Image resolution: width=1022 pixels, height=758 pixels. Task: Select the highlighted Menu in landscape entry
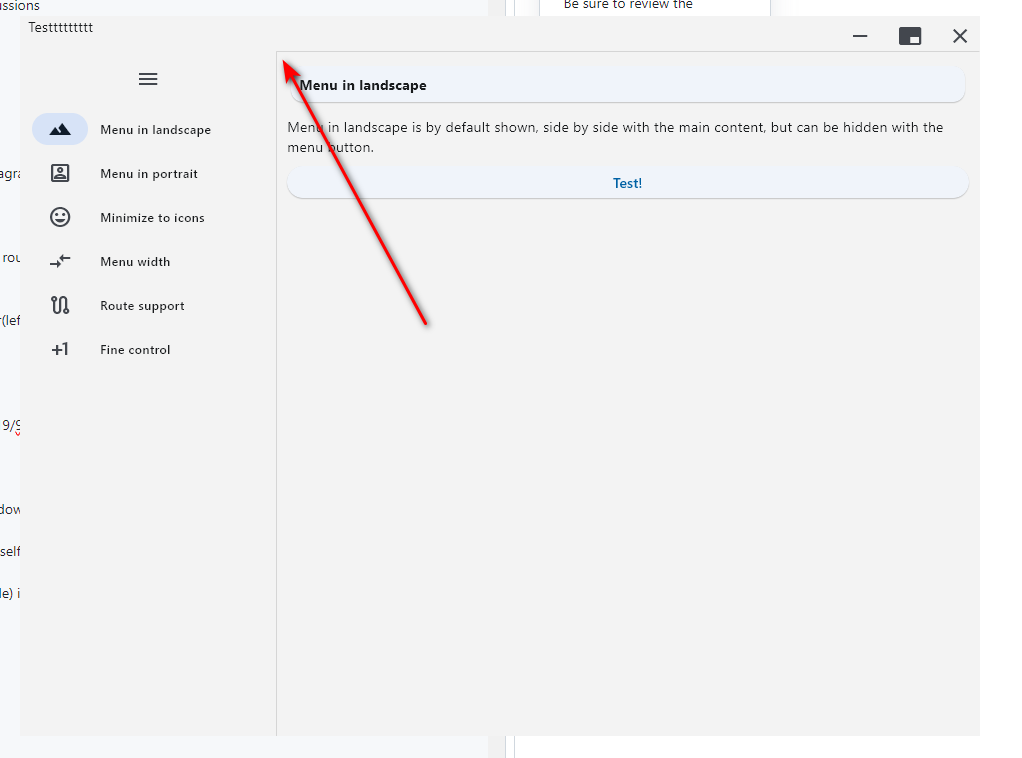coord(156,129)
